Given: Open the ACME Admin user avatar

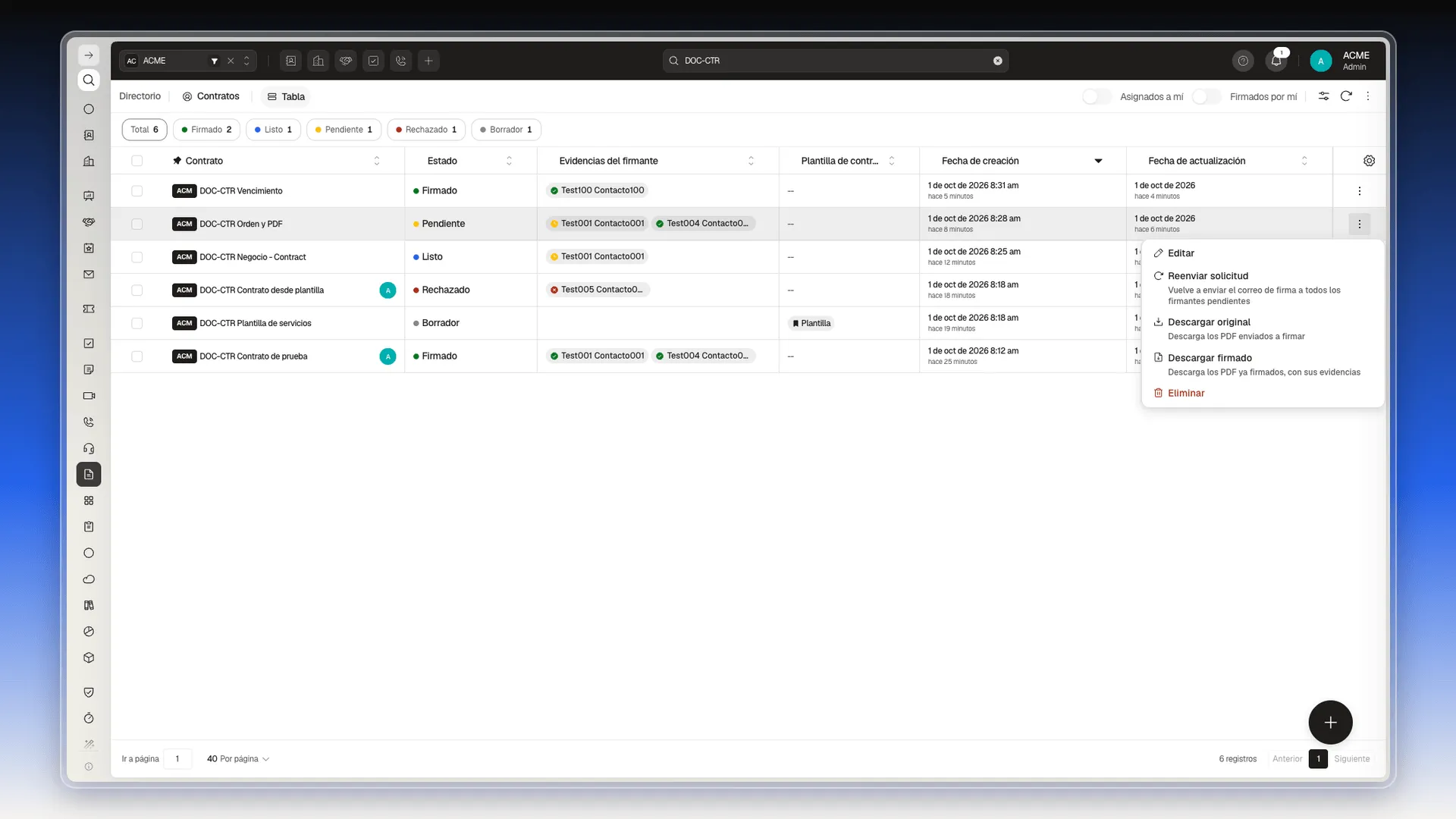Looking at the screenshot, I should 1320,61.
